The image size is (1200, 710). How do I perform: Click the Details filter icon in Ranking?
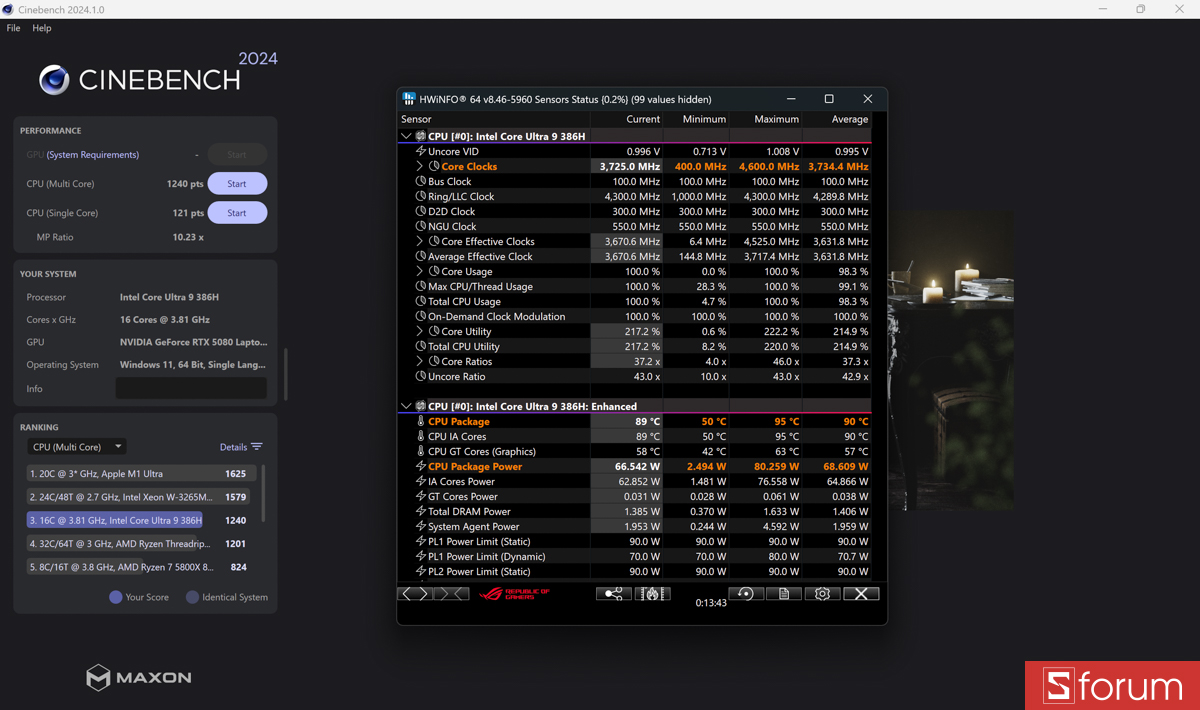pyautogui.click(x=257, y=447)
